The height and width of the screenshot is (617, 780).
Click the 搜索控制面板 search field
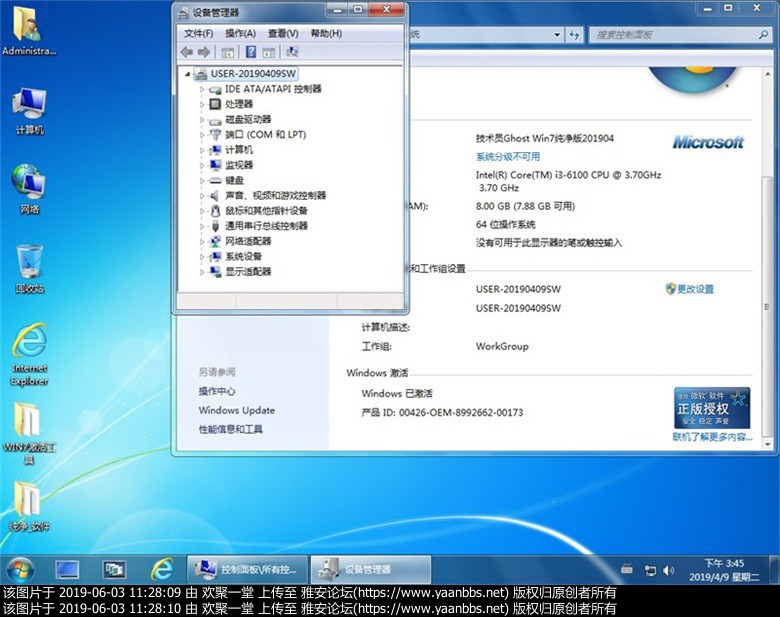click(674, 35)
